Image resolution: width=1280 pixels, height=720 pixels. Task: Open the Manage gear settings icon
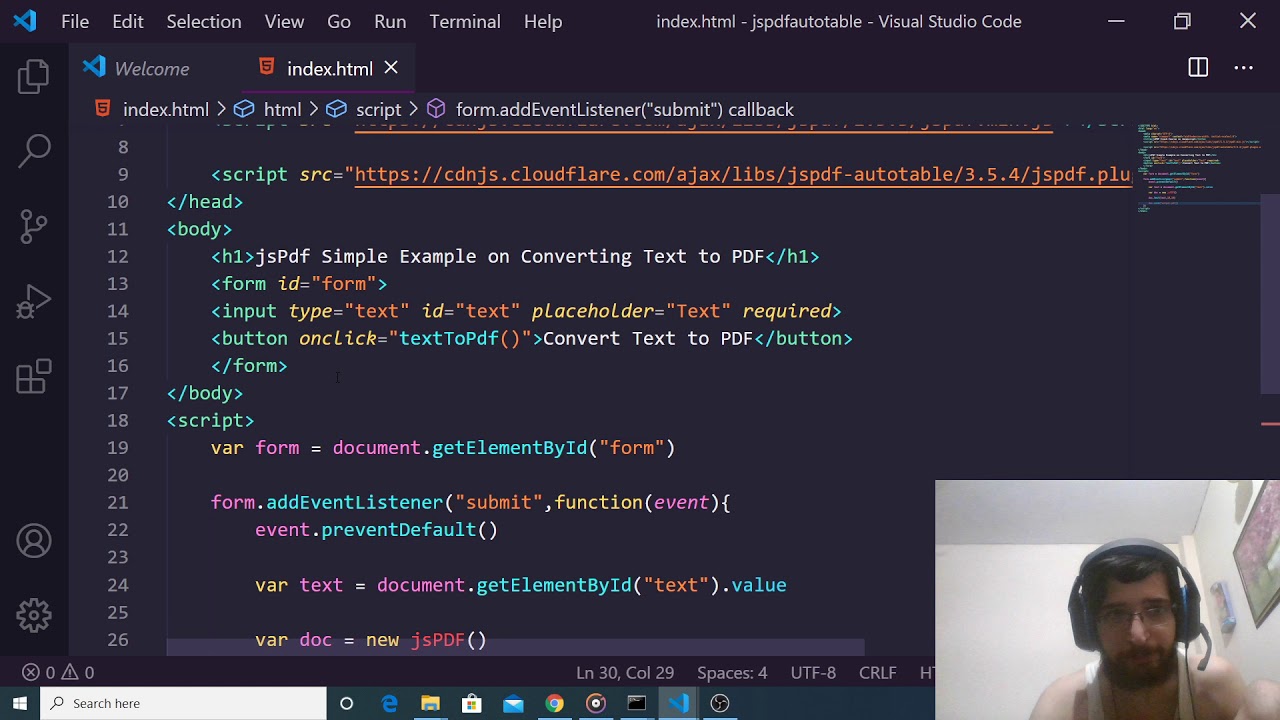coord(34,615)
